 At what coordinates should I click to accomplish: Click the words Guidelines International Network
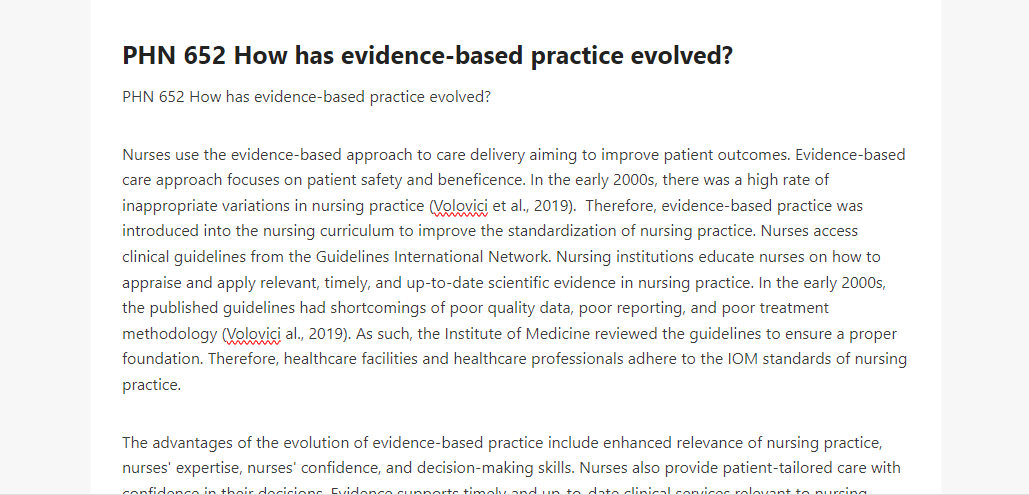(434, 257)
